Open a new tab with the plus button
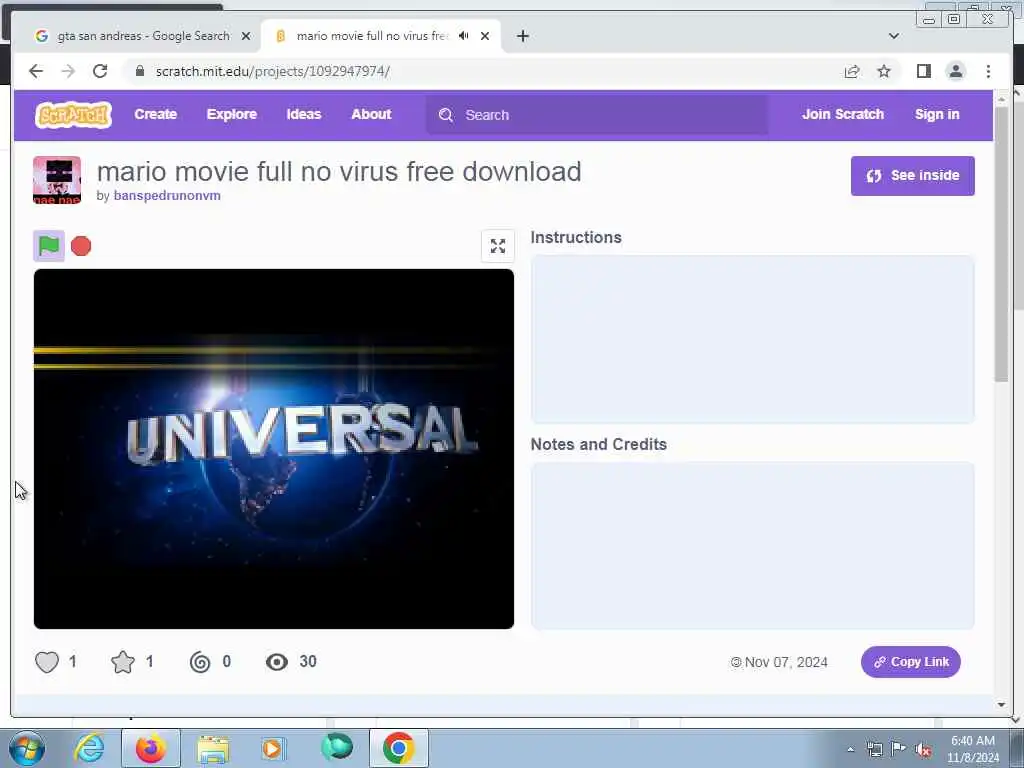 tap(522, 36)
